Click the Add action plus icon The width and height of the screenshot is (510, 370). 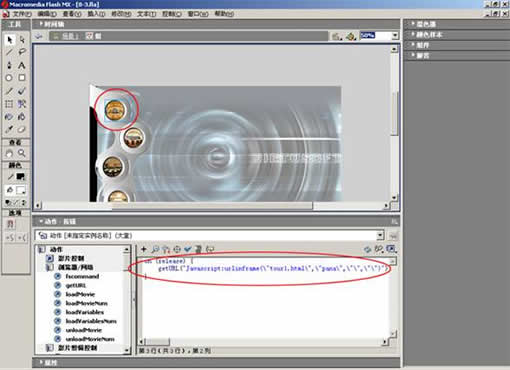pos(144,249)
